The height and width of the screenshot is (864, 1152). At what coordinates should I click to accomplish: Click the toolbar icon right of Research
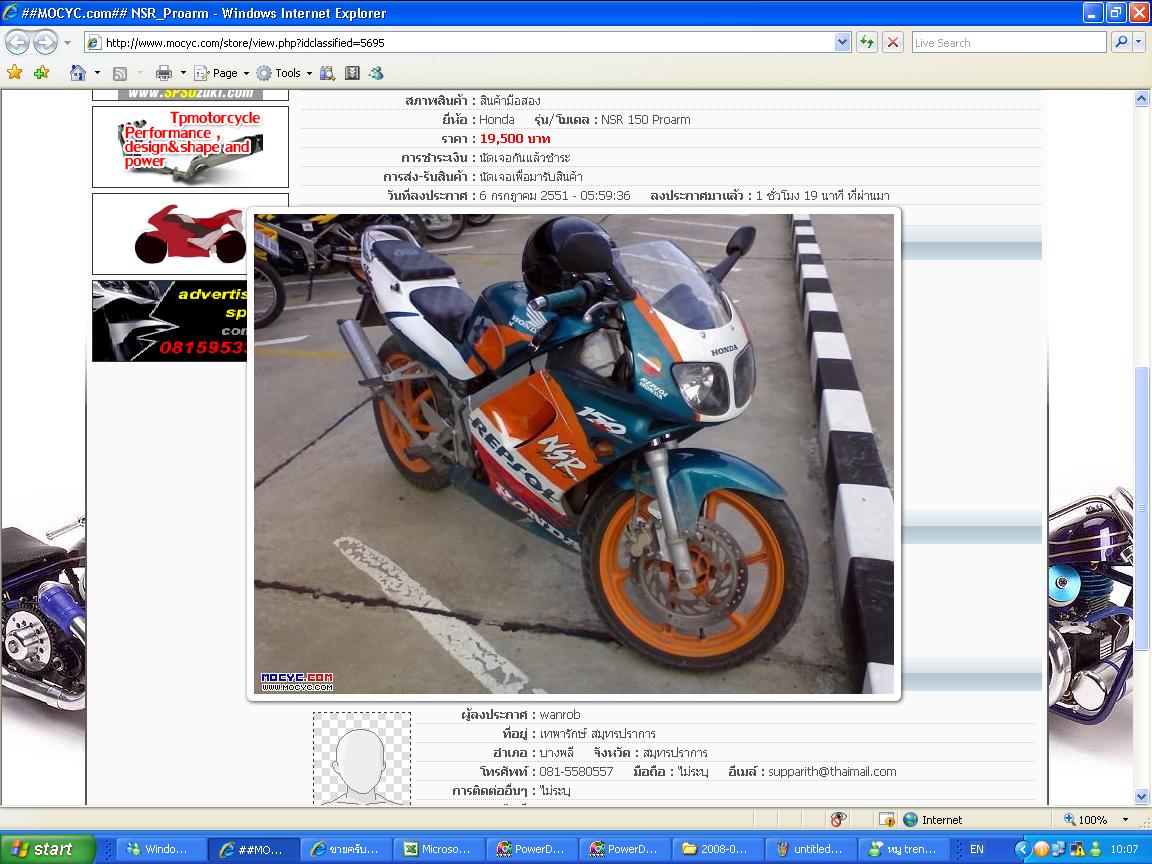coord(353,73)
